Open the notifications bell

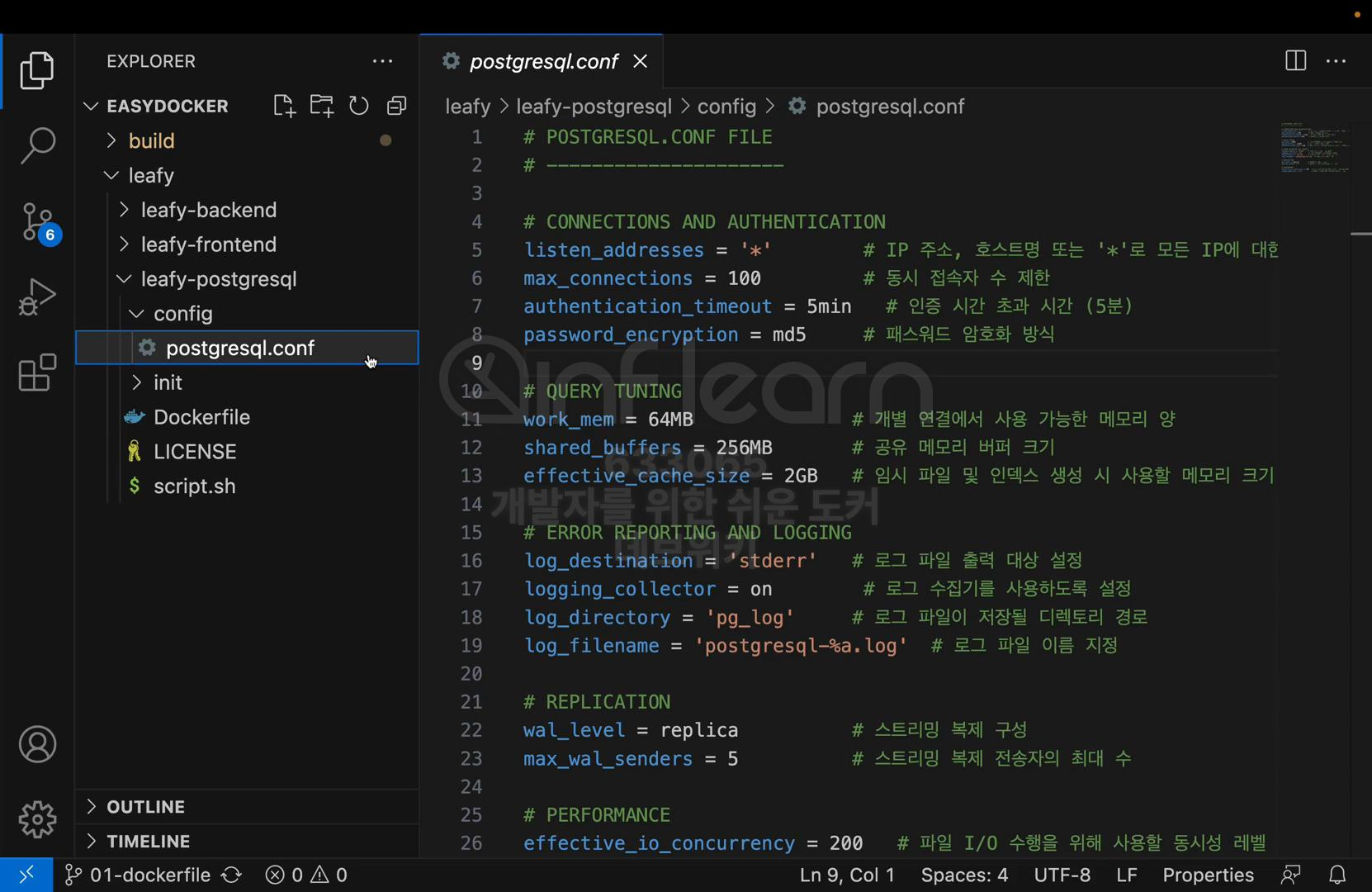[1337, 875]
